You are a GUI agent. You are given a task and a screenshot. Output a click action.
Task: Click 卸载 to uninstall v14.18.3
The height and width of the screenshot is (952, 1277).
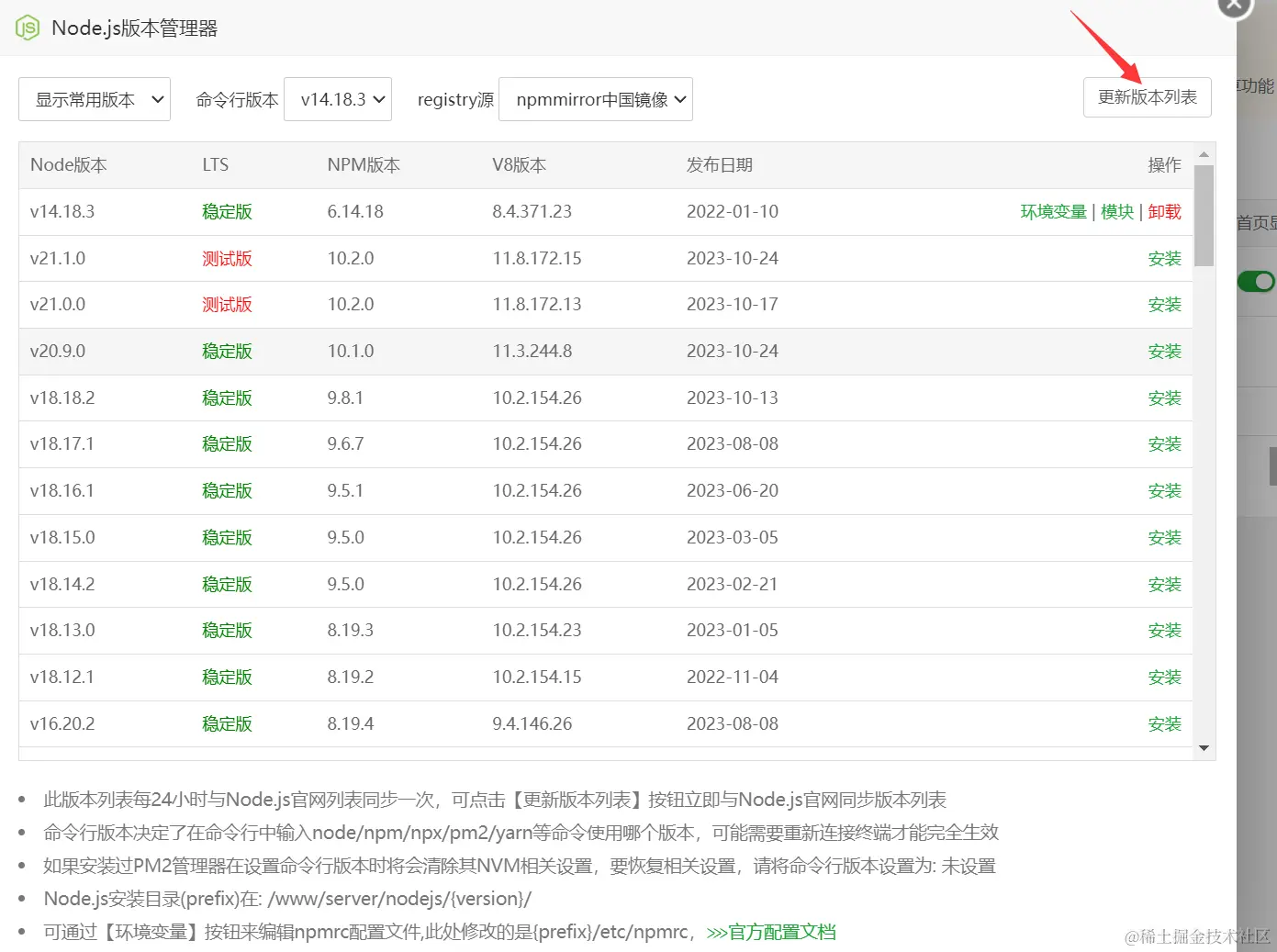[1164, 211]
